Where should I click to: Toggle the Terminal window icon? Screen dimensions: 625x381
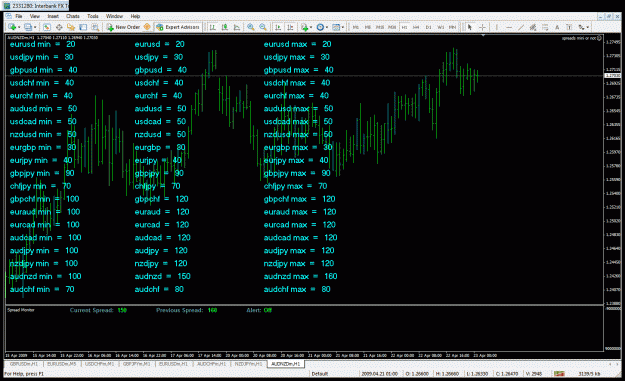83,27
